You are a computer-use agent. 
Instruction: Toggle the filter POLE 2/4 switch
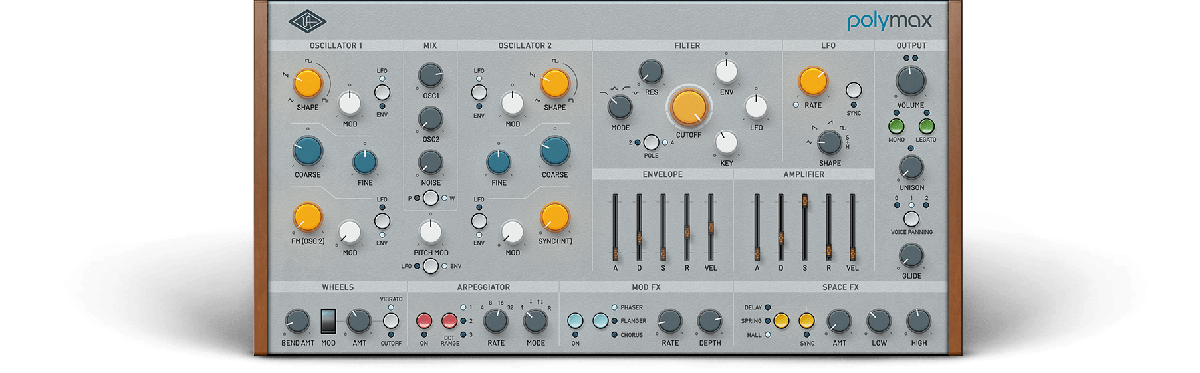click(651, 142)
